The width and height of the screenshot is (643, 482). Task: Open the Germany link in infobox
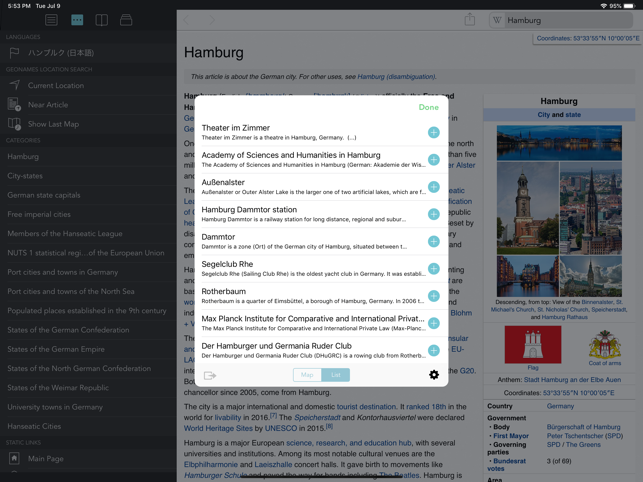pyautogui.click(x=560, y=406)
